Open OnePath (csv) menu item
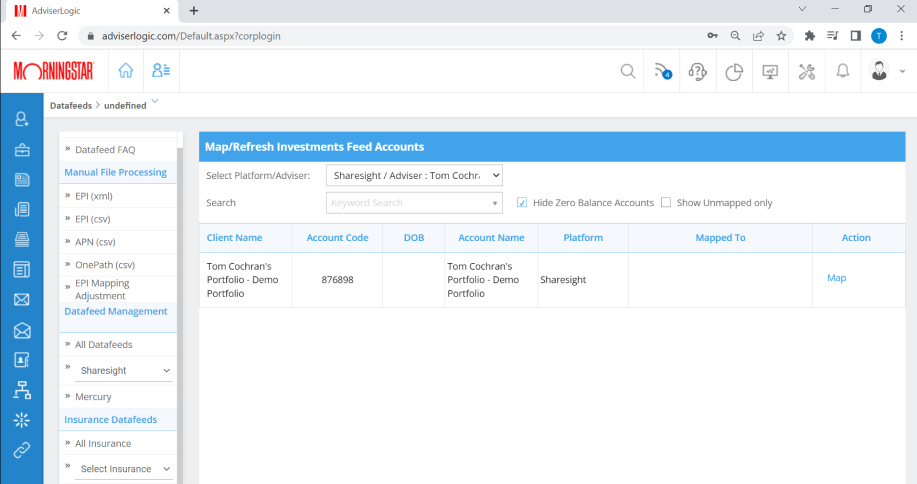 (x=105, y=264)
